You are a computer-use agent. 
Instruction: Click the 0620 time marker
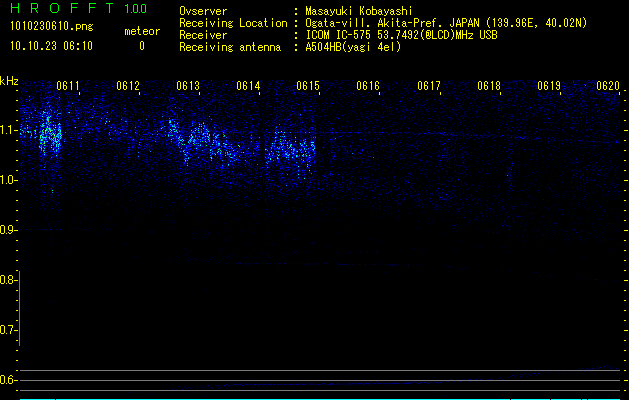(x=608, y=86)
